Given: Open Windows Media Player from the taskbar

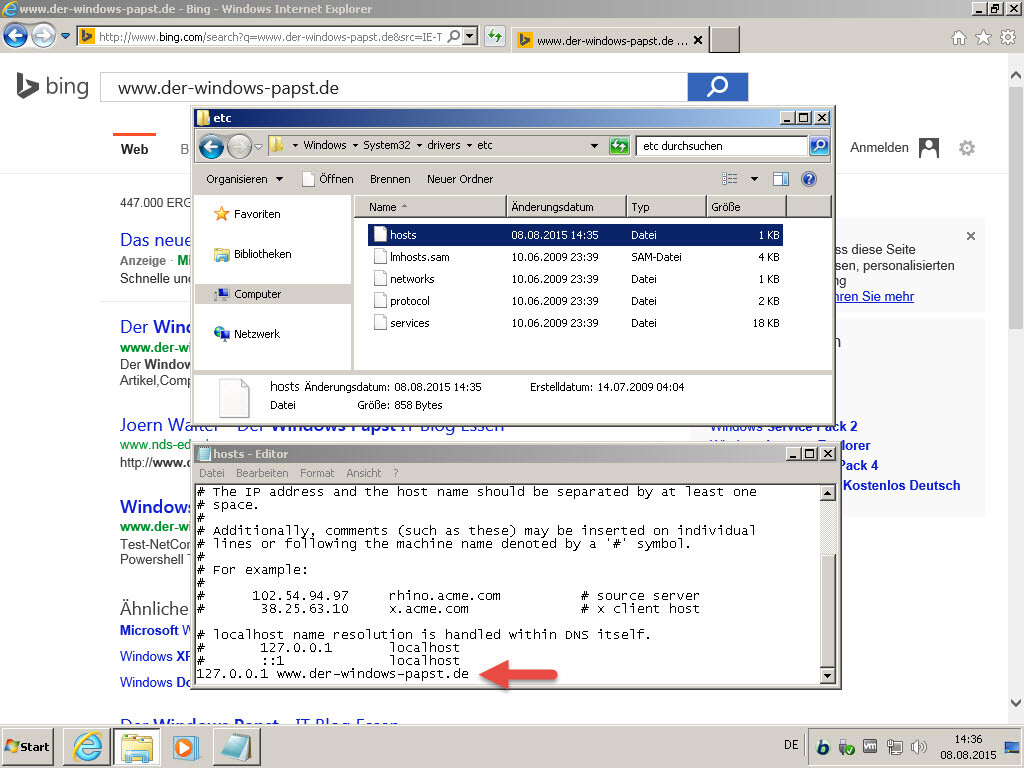Looking at the screenshot, I should pos(185,746).
